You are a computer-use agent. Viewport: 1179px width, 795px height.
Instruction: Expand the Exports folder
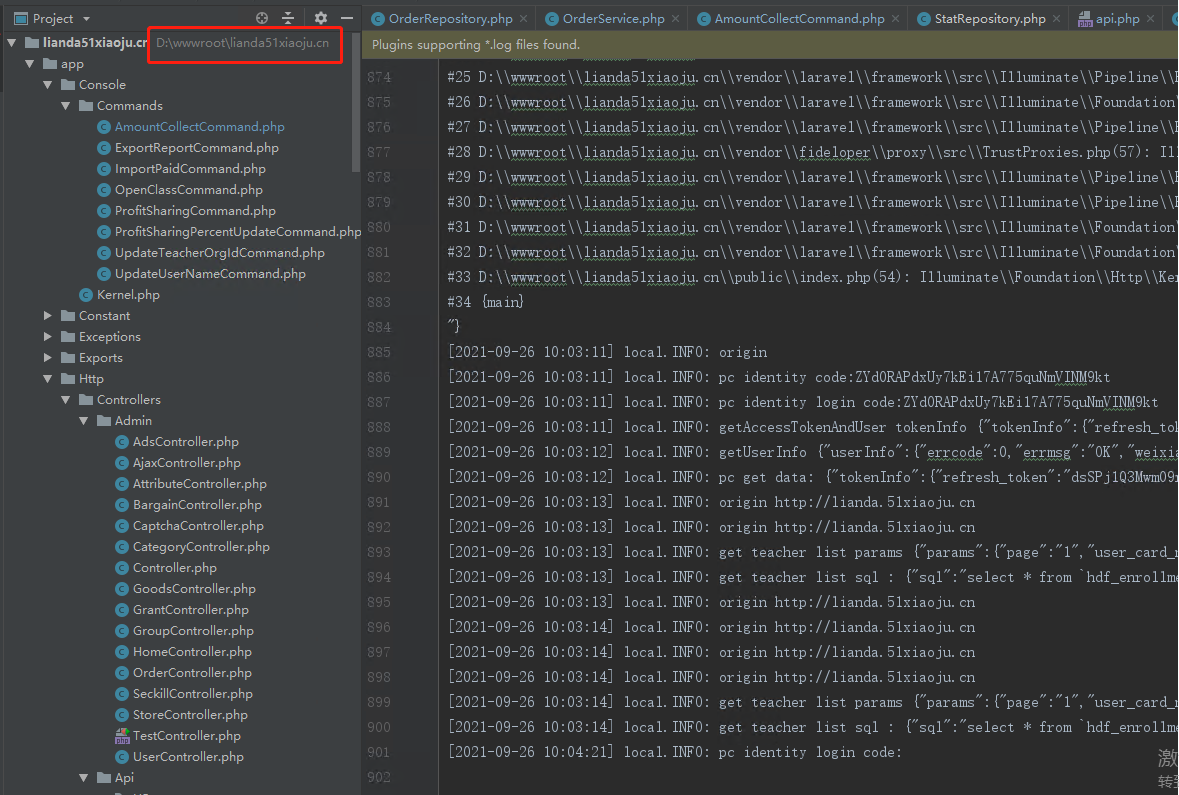click(48, 358)
